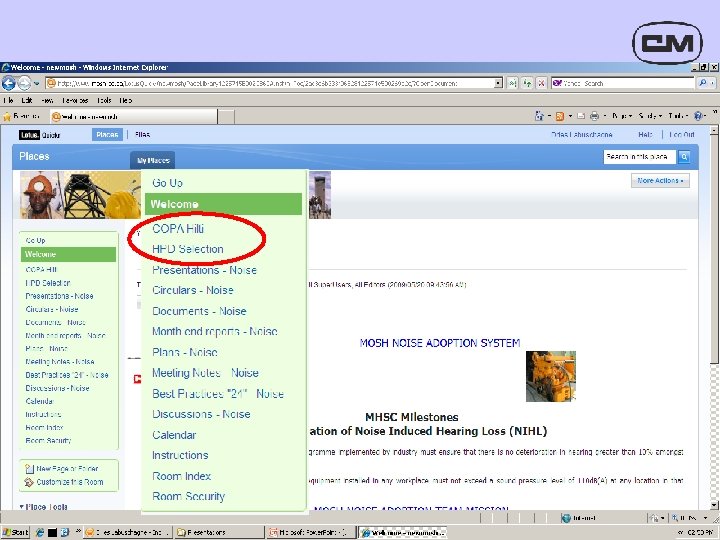720x540 pixels.
Task: Switch to the Places tab
Action: coord(107,135)
